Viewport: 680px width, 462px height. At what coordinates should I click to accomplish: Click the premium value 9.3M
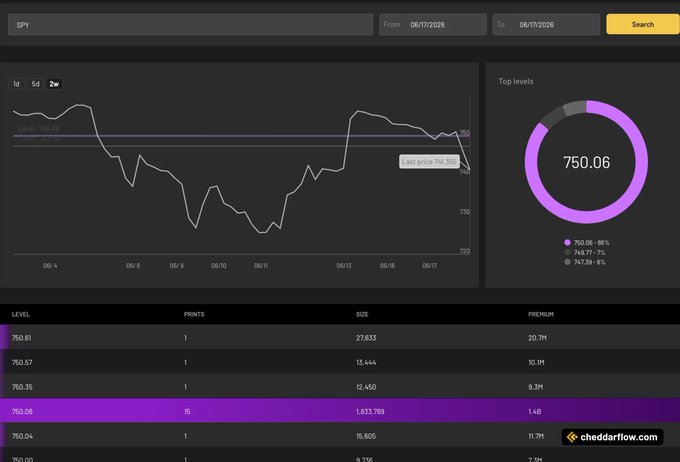(x=536, y=387)
